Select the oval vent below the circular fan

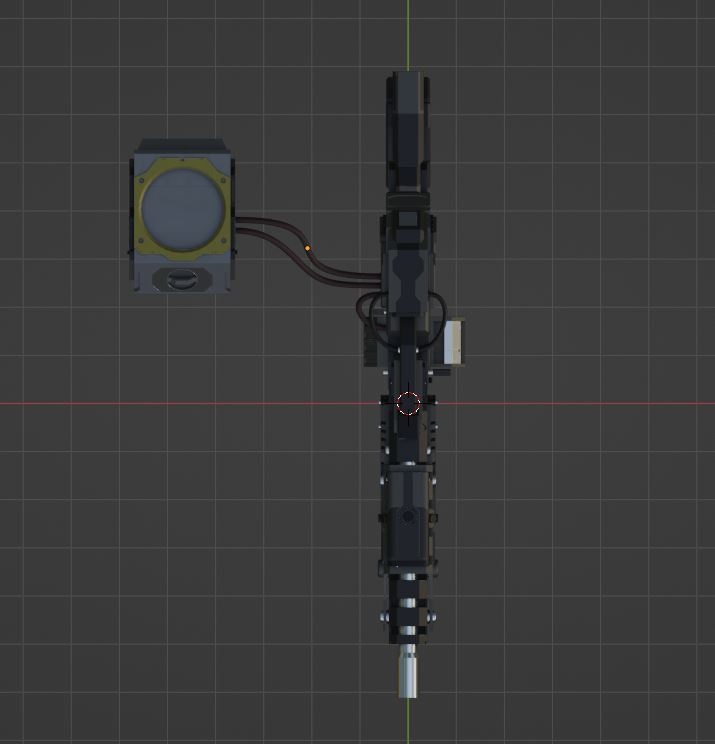tap(181, 279)
